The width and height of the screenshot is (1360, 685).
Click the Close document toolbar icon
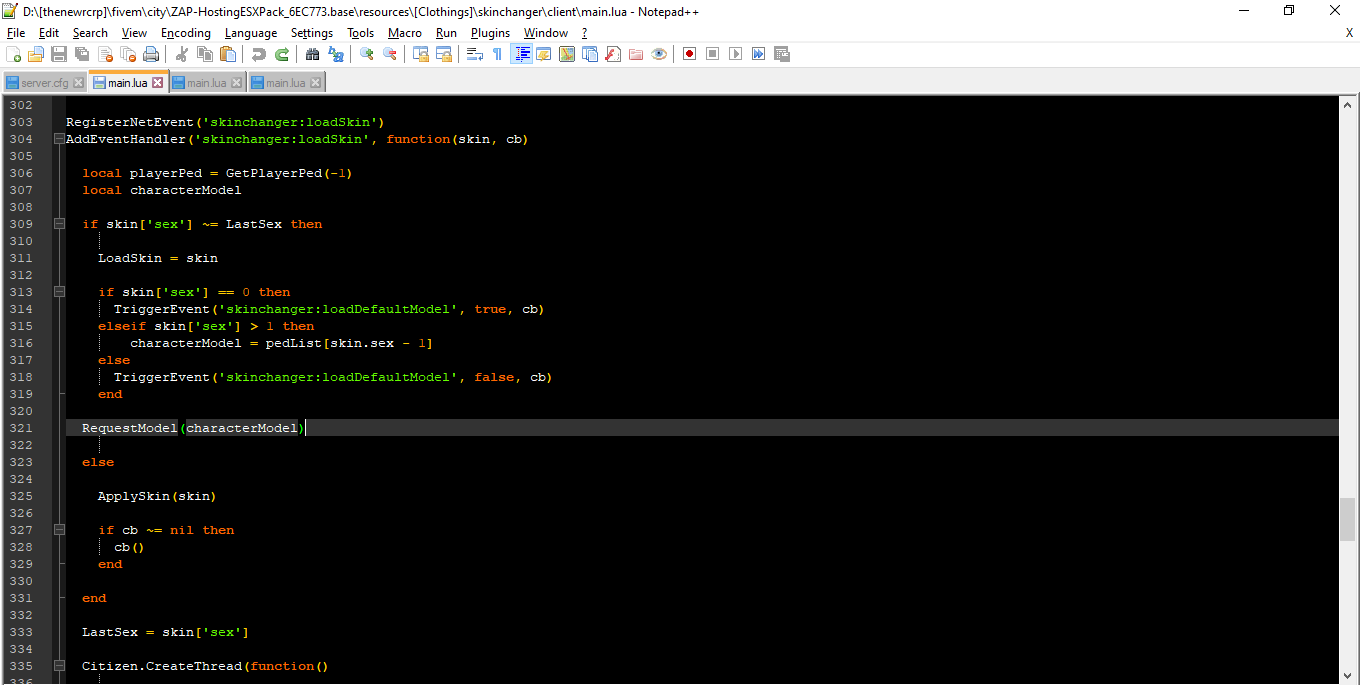click(x=105, y=54)
